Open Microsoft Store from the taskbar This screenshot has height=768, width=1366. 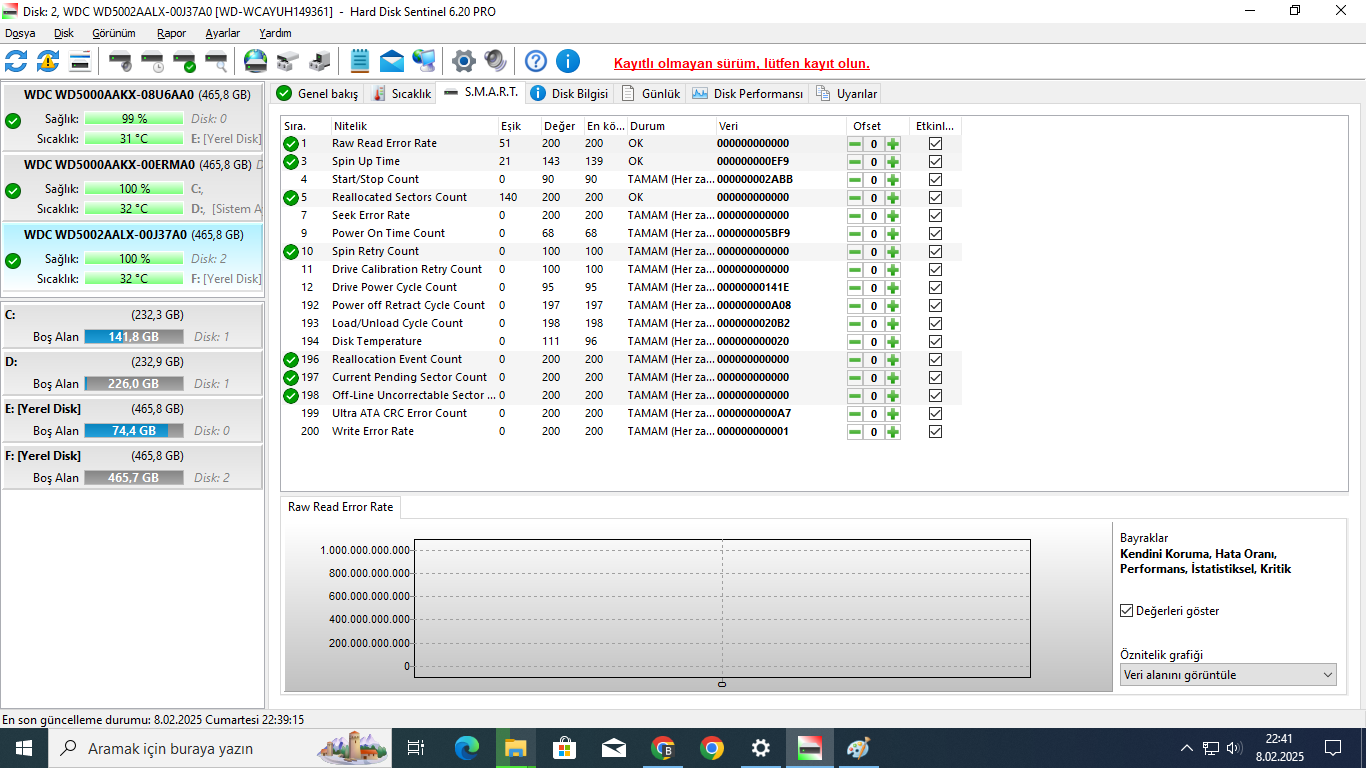coord(565,748)
